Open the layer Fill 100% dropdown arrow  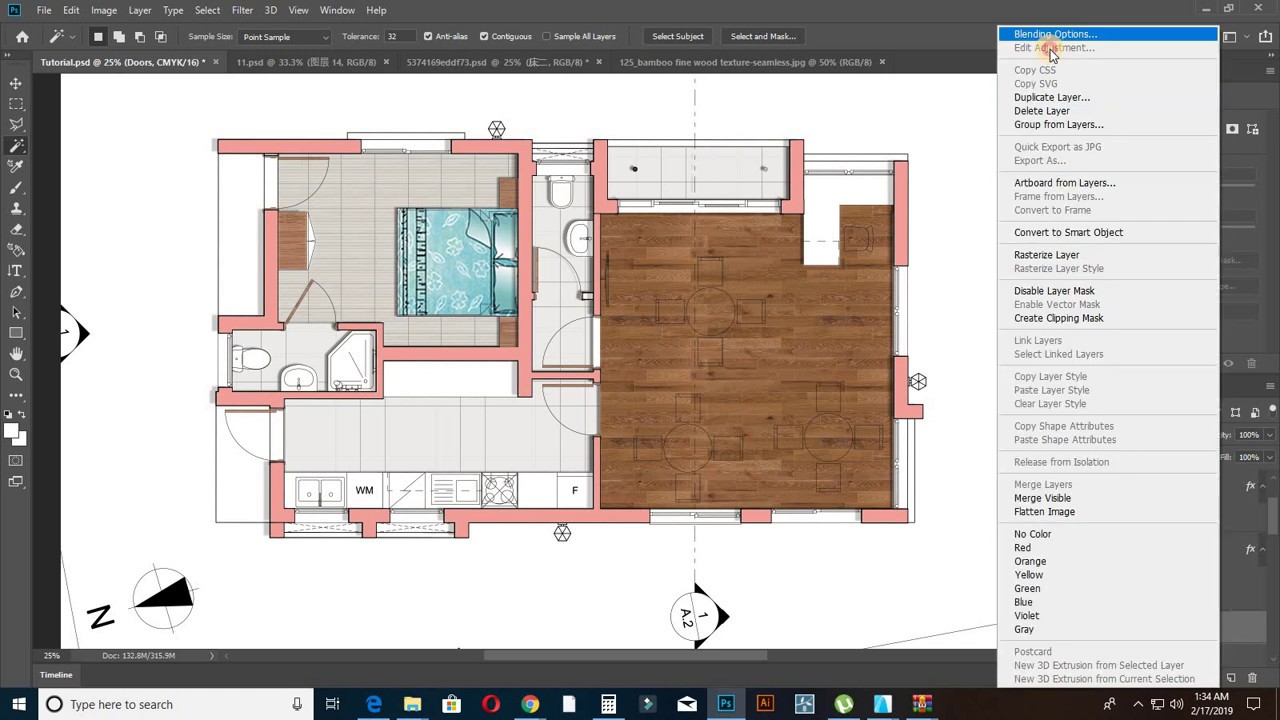pyautogui.click(x=1270, y=457)
